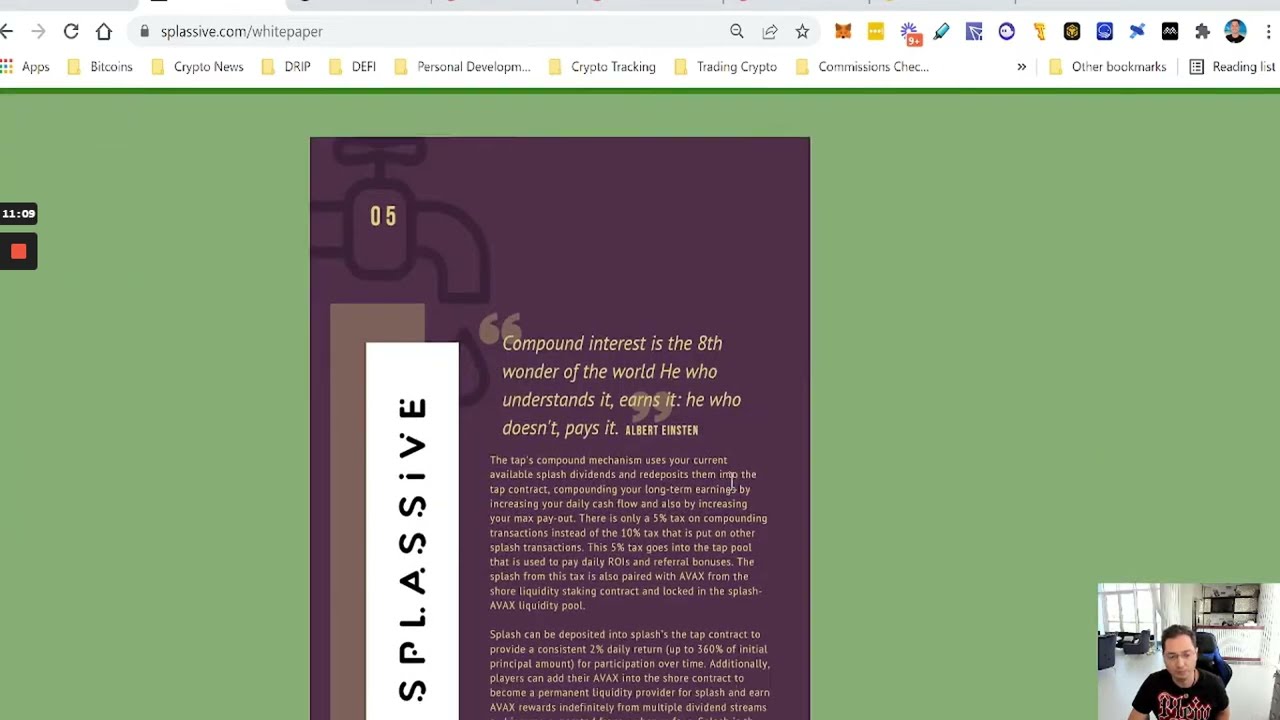
Task: Go to the browser home page
Action: click(x=104, y=32)
